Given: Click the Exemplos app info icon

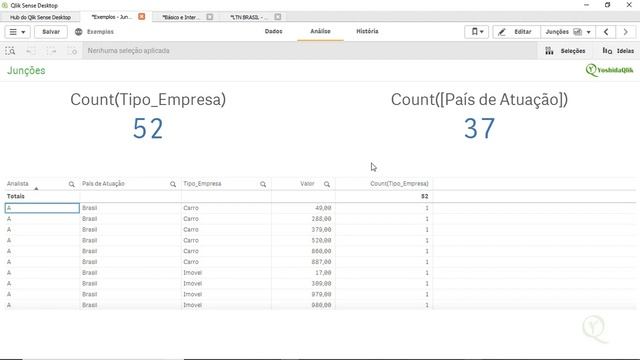Looking at the screenshot, I should pos(78,32).
